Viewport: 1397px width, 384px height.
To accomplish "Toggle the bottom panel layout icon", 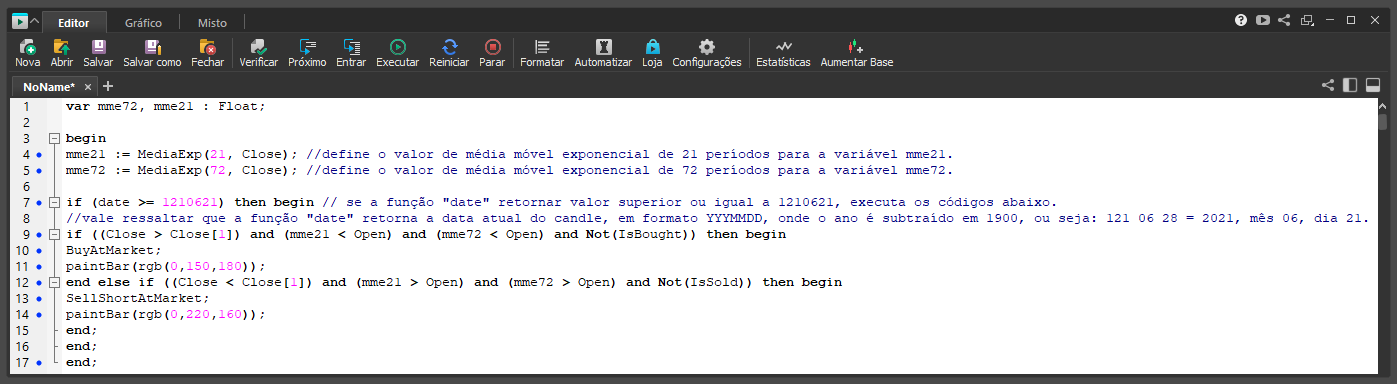I will (x=1373, y=86).
